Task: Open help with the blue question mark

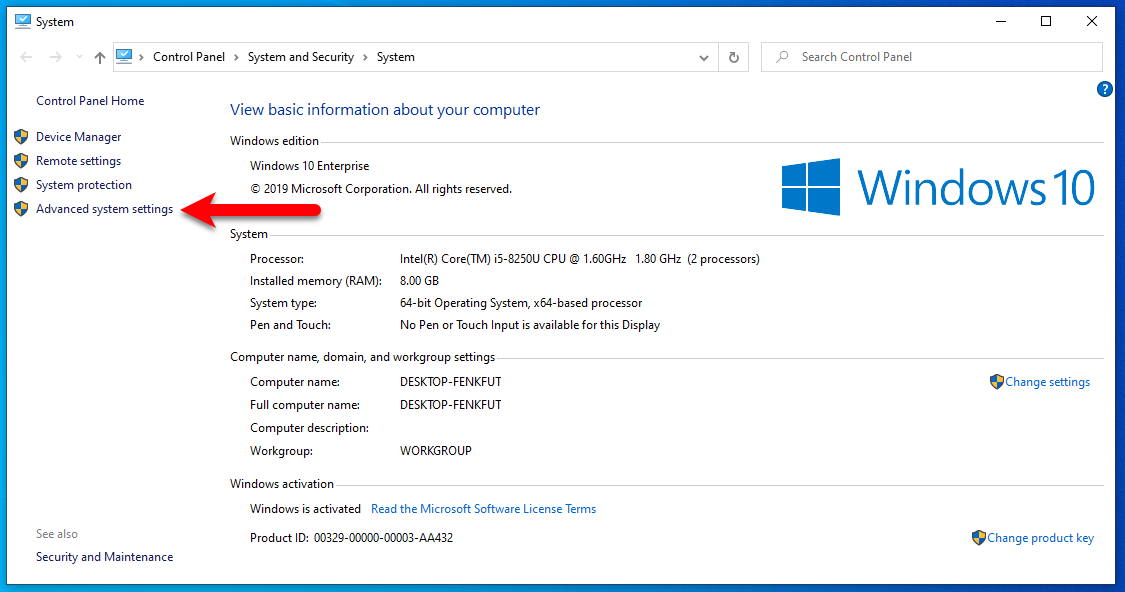Action: tap(1105, 89)
